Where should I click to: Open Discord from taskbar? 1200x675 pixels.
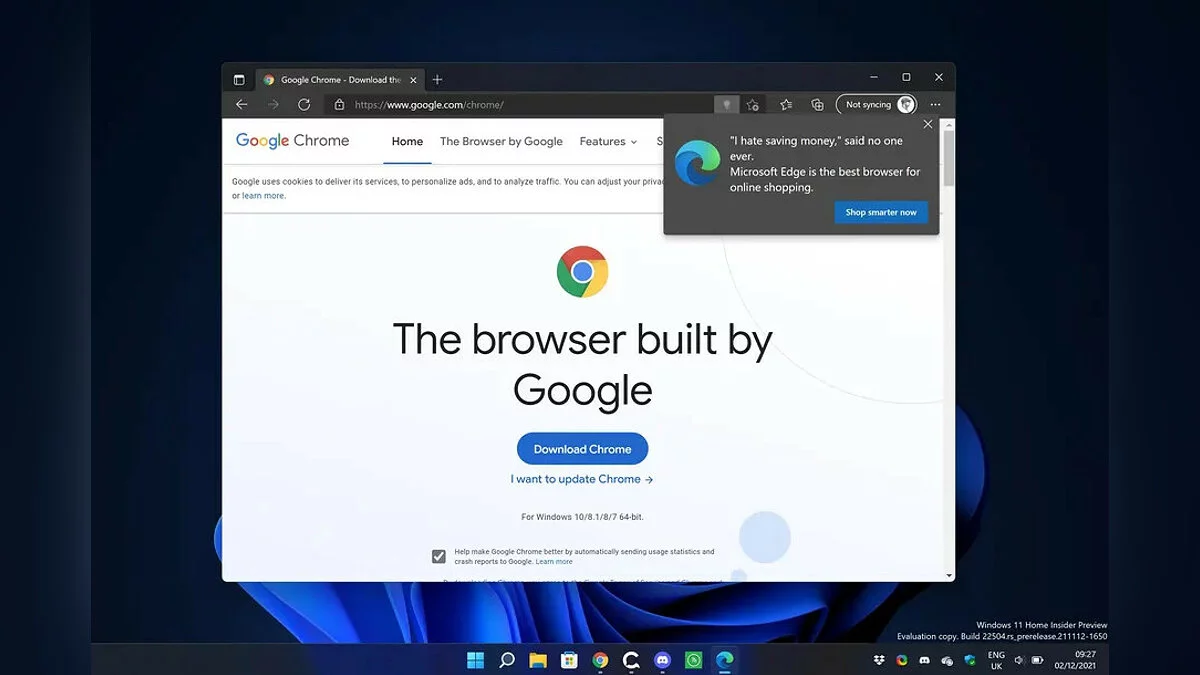click(x=662, y=660)
